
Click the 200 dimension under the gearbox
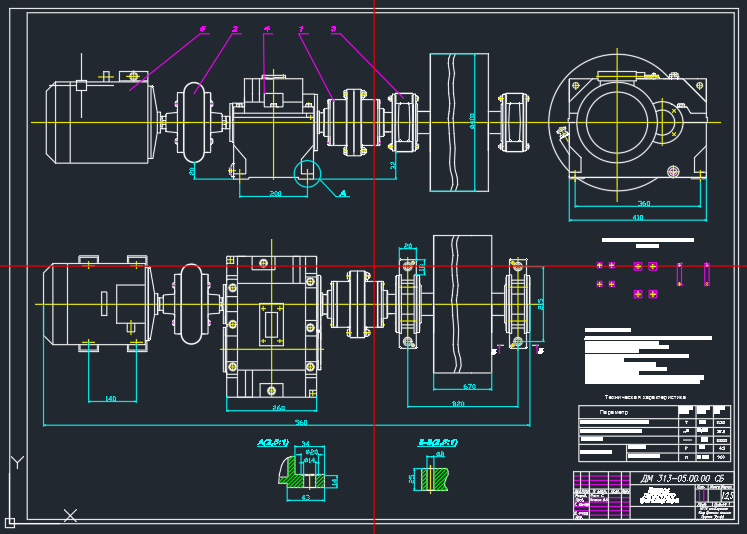coord(275,193)
